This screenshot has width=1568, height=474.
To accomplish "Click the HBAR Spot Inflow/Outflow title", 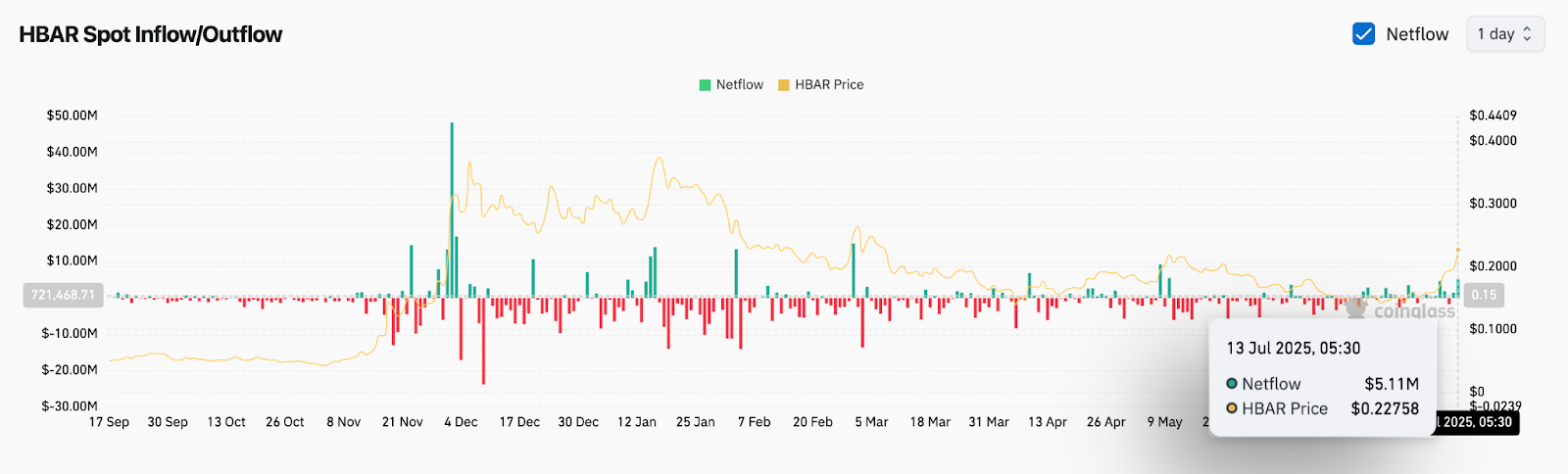I will click(x=151, y=34).
